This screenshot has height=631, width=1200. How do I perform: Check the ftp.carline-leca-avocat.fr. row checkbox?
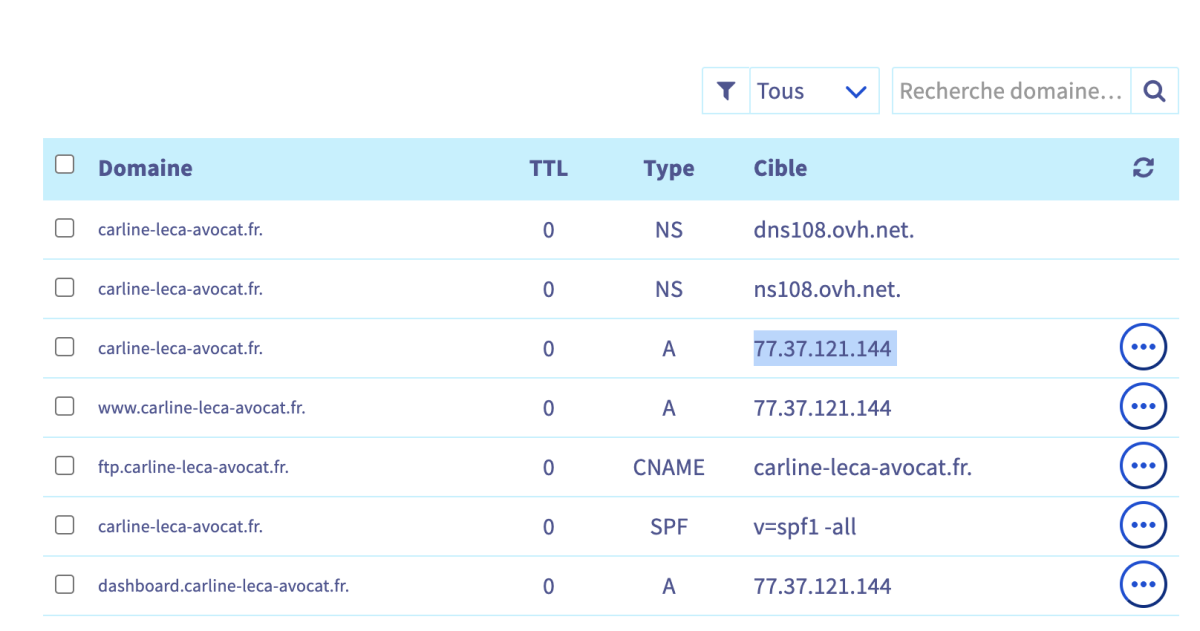(x=65, y=466)
